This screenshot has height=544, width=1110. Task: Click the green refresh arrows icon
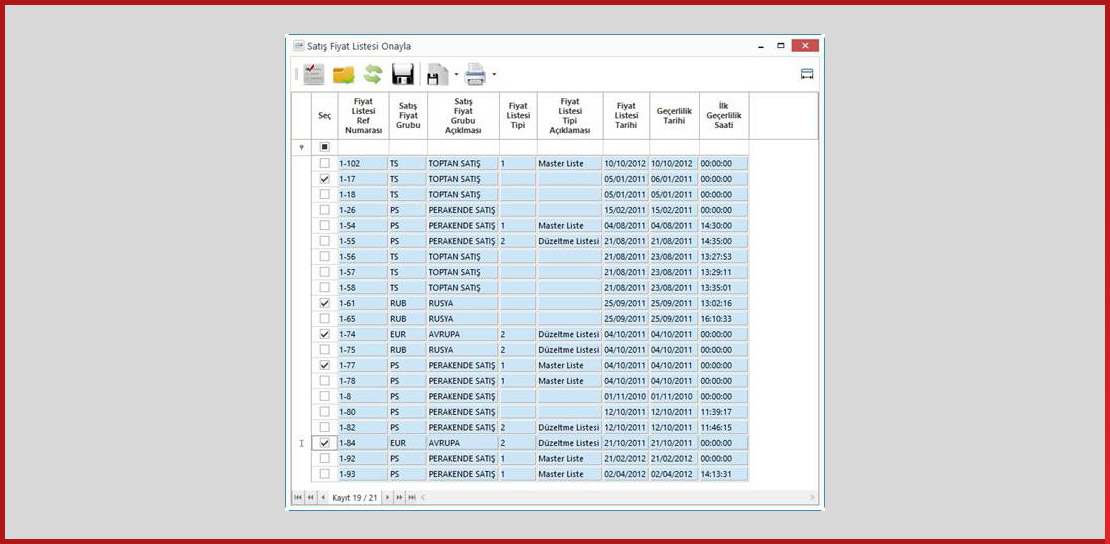pos(373,74)
